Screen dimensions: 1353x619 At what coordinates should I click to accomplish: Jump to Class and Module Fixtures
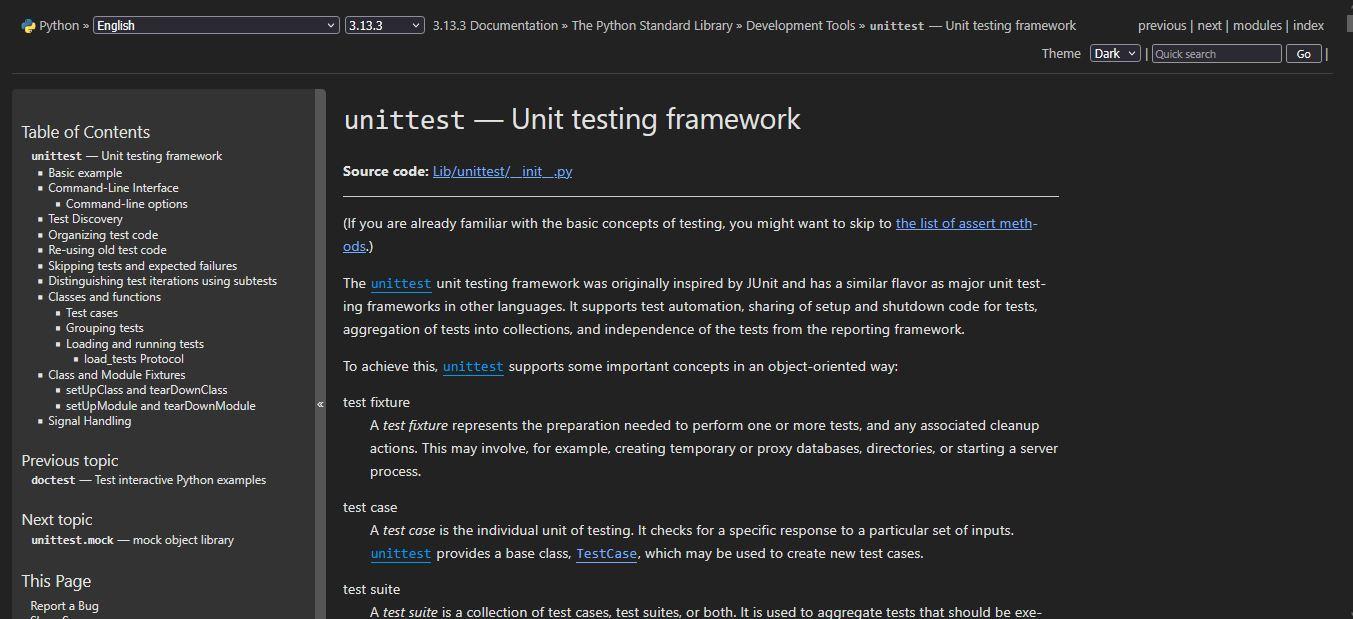117,375
